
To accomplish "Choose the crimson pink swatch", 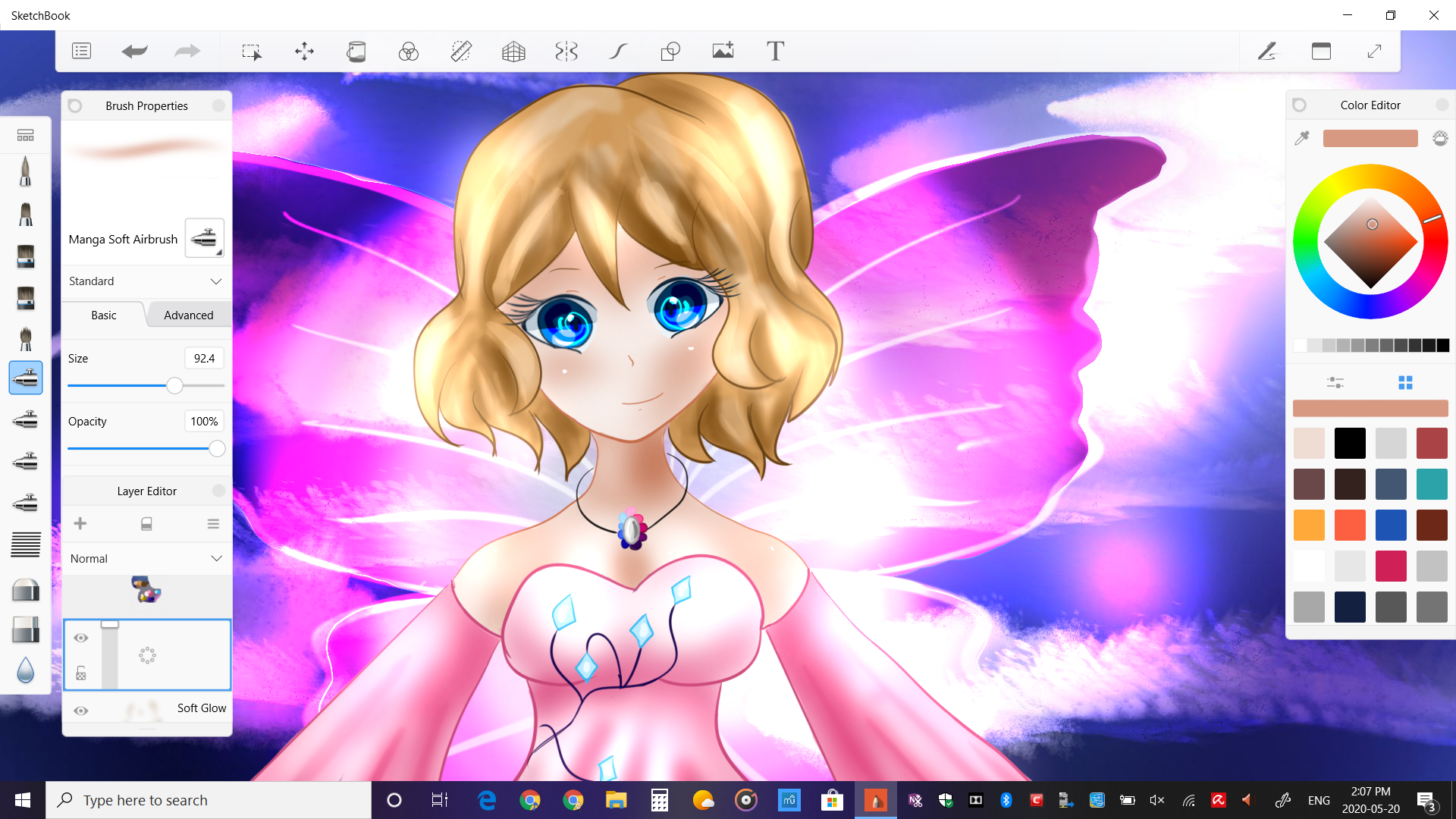I will click(x=1391, y=566).
